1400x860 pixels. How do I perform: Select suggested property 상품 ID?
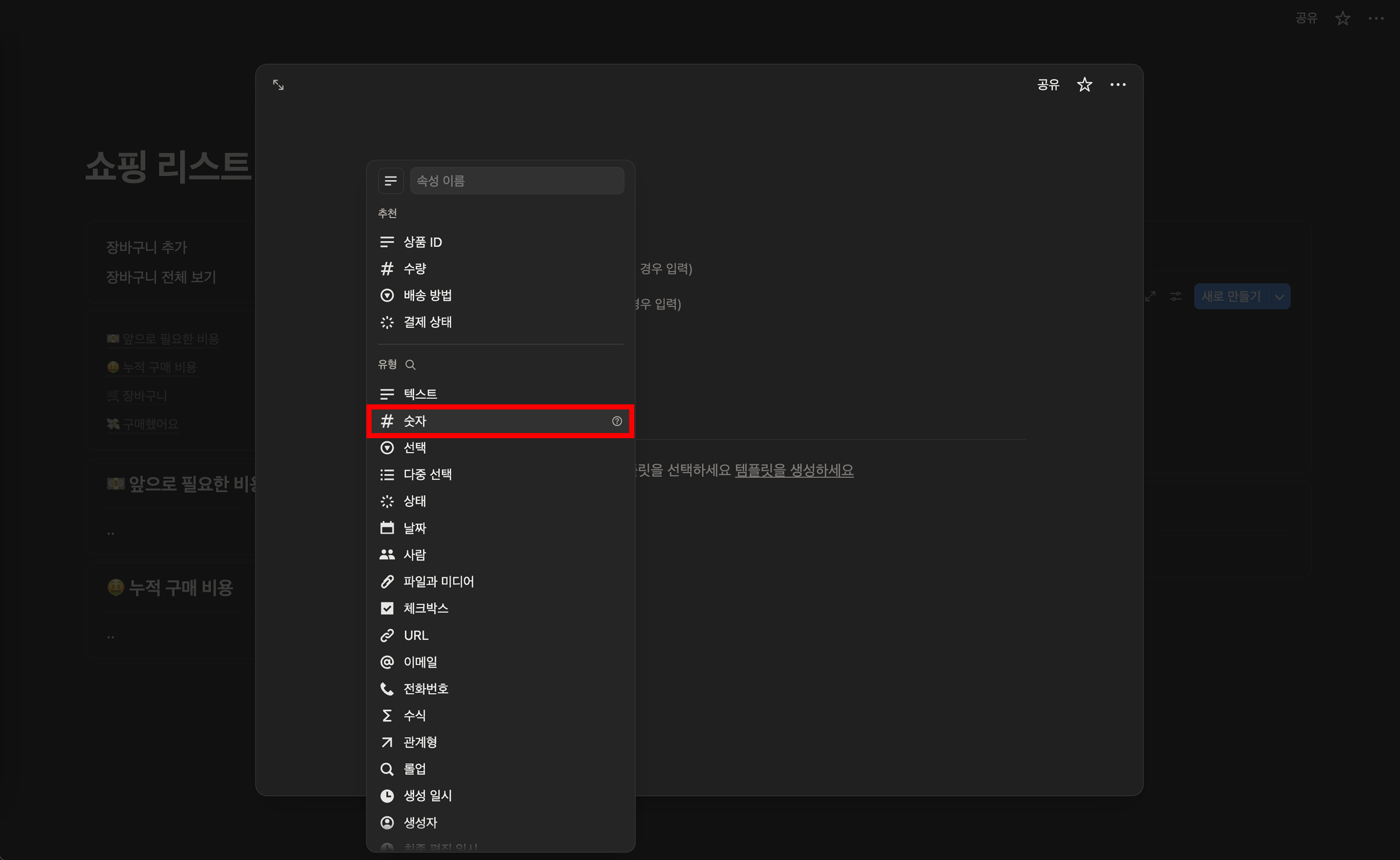coord(422,242)
